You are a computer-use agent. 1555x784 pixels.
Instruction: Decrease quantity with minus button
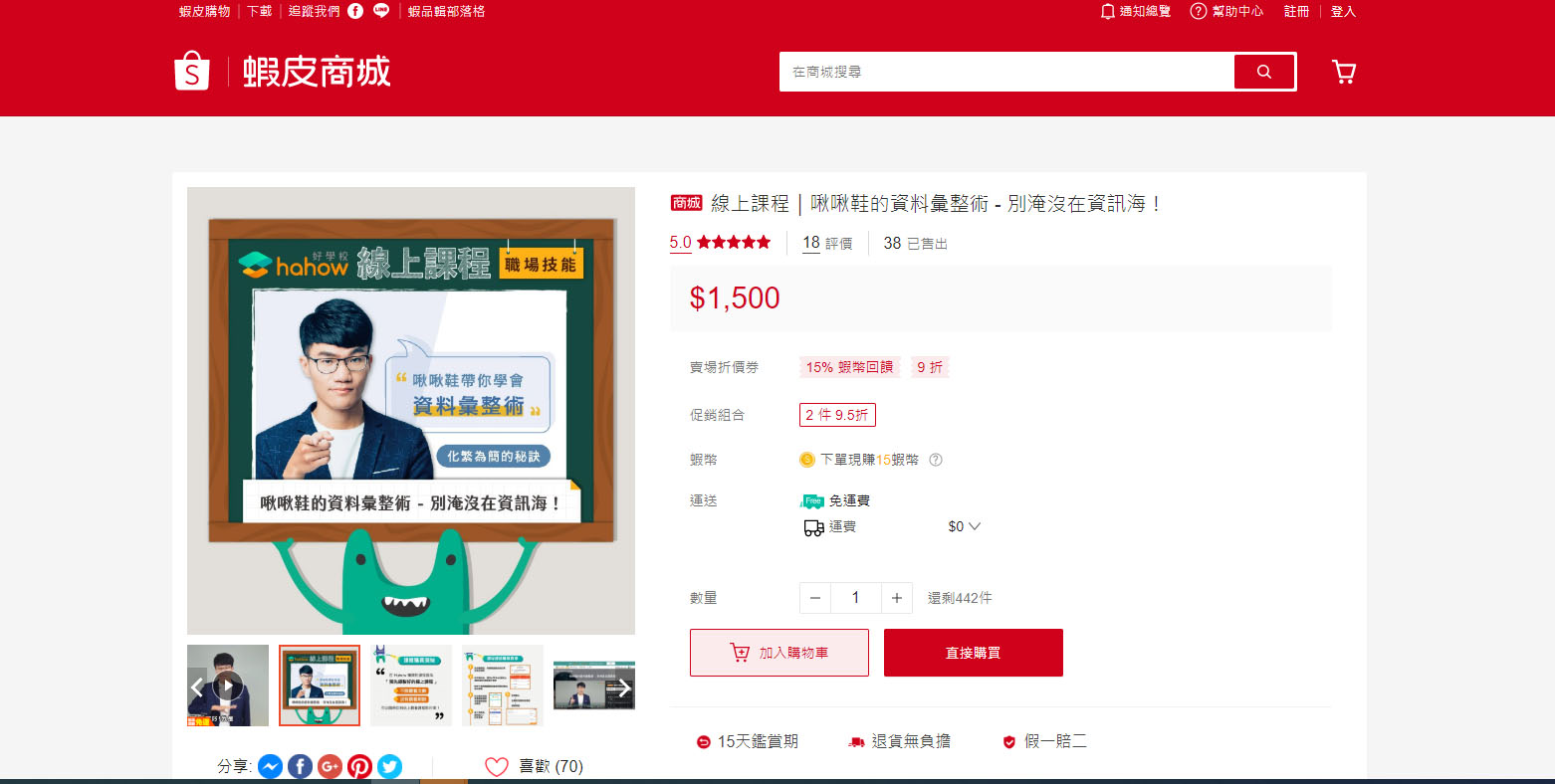pos(814,598)
